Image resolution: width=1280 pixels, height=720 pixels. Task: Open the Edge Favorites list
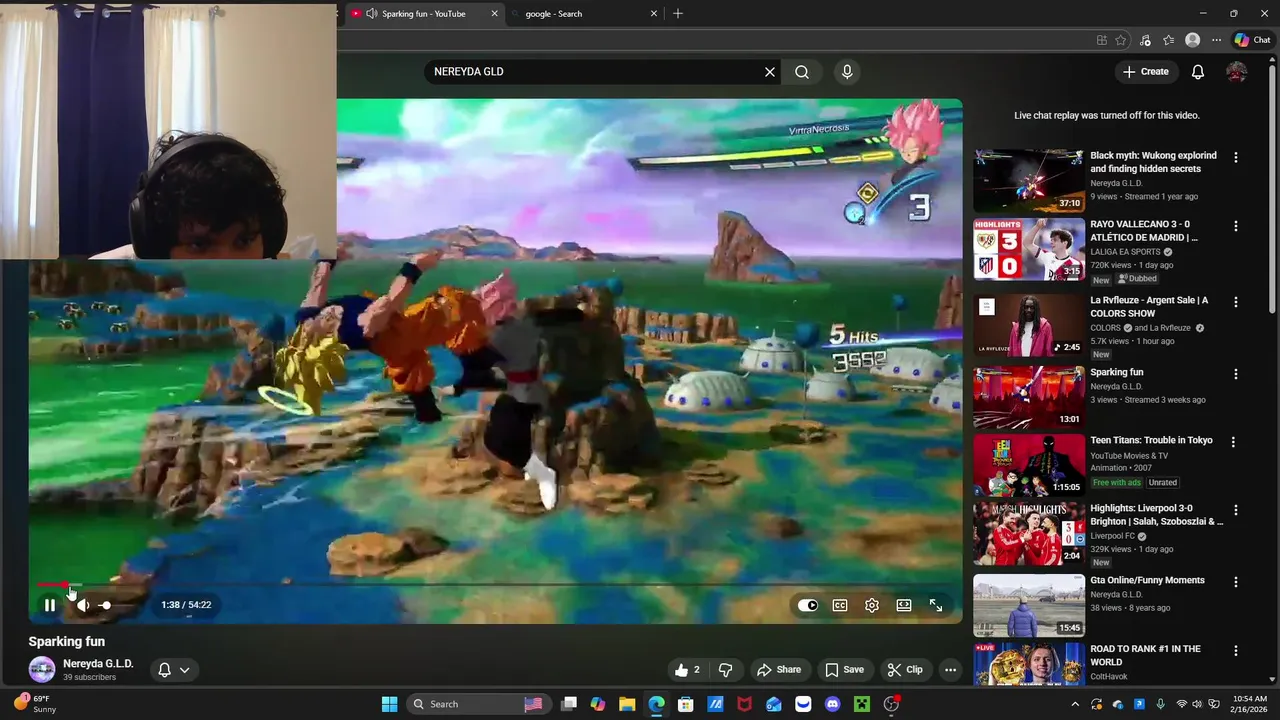[x=1168, y=40]
